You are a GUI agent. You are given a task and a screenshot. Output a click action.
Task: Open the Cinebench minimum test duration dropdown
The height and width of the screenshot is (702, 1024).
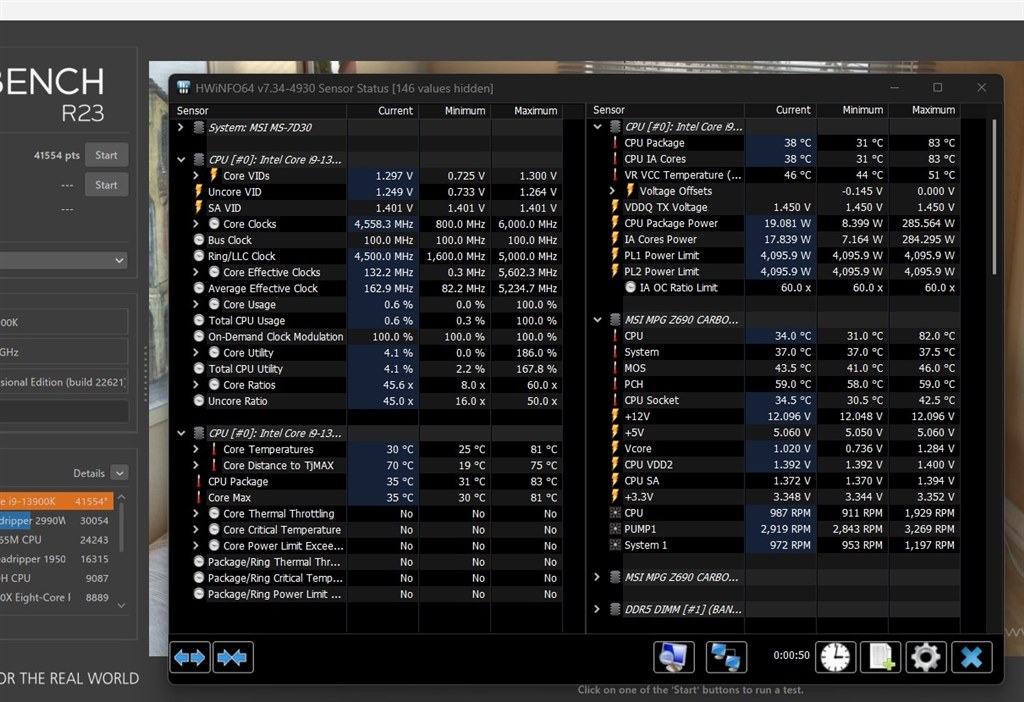63,260
